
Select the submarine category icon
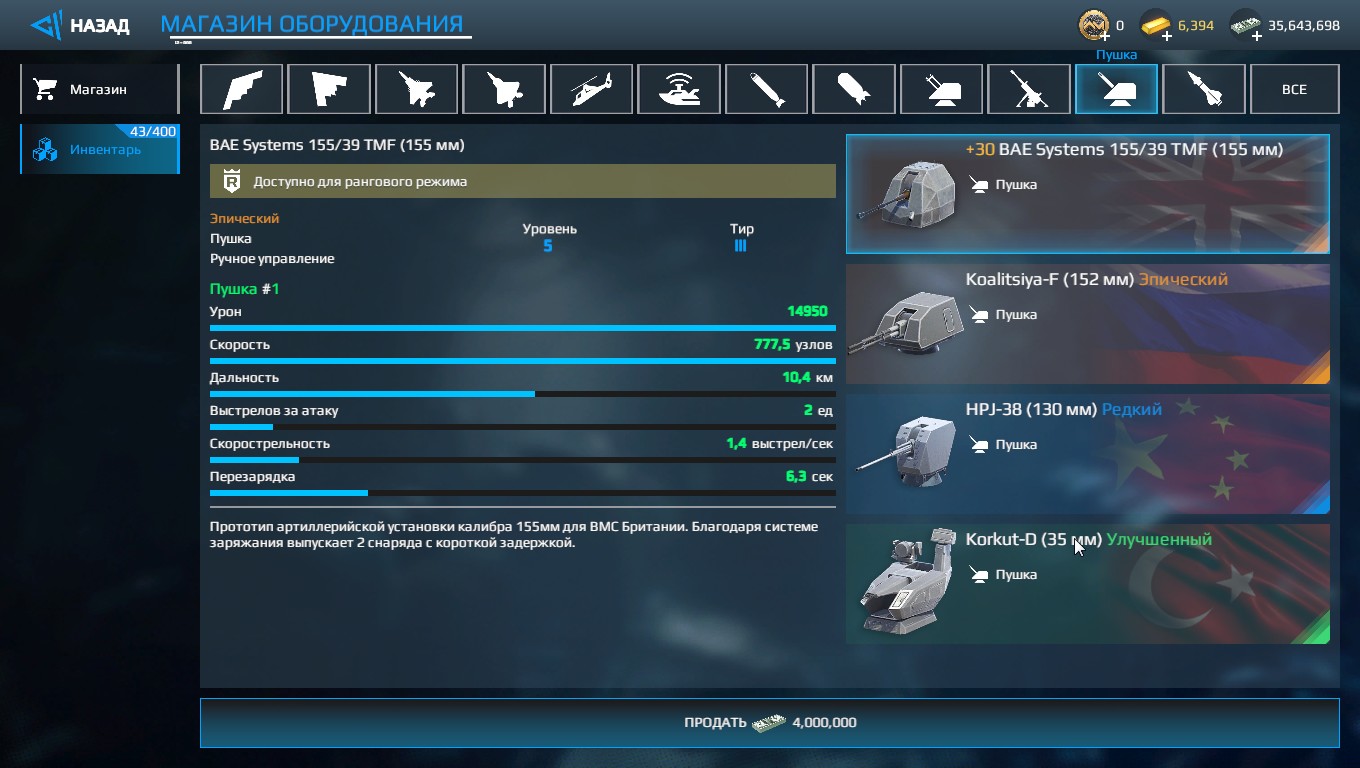click(679, 89)
